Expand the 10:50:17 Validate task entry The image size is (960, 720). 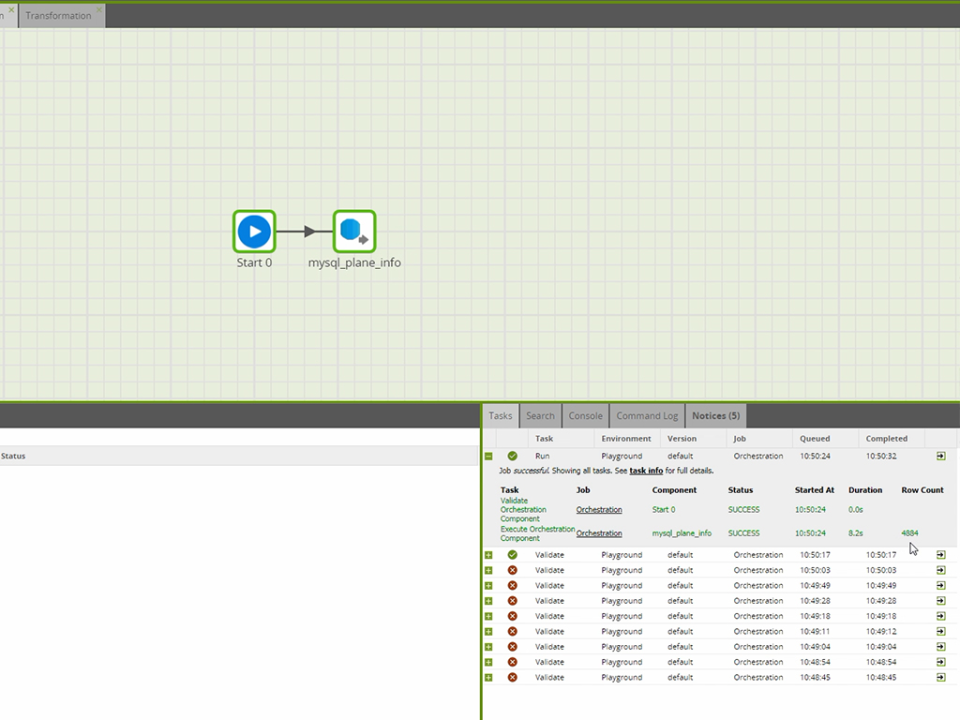[488, 554]
